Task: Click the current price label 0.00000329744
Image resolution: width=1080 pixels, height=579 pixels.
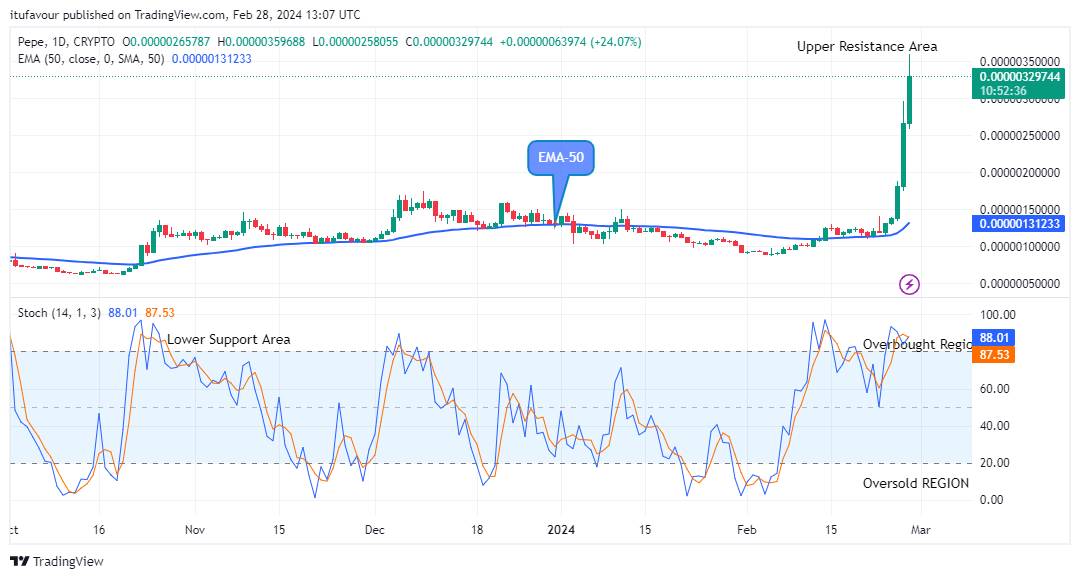Action: coord(1019,76)
